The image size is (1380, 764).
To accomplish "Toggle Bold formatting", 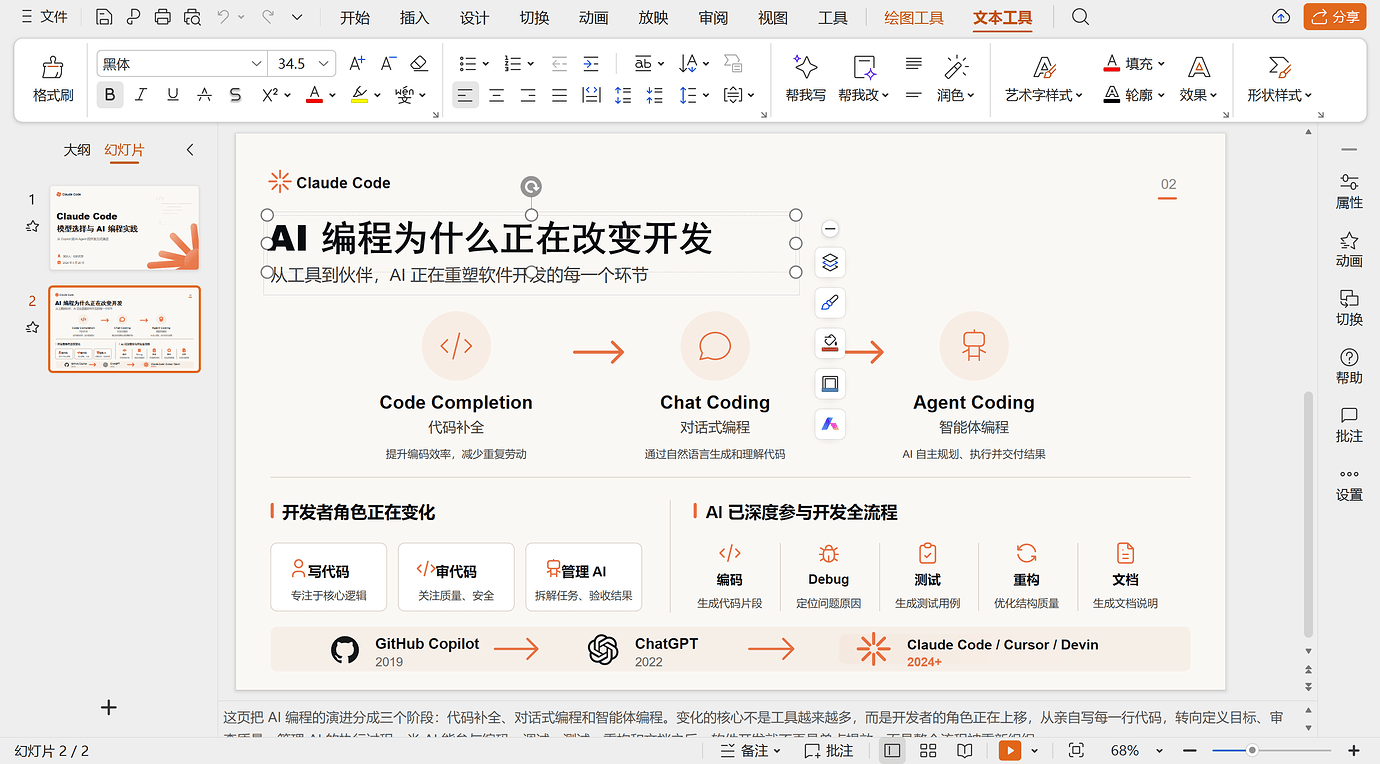I will [110, 95].
